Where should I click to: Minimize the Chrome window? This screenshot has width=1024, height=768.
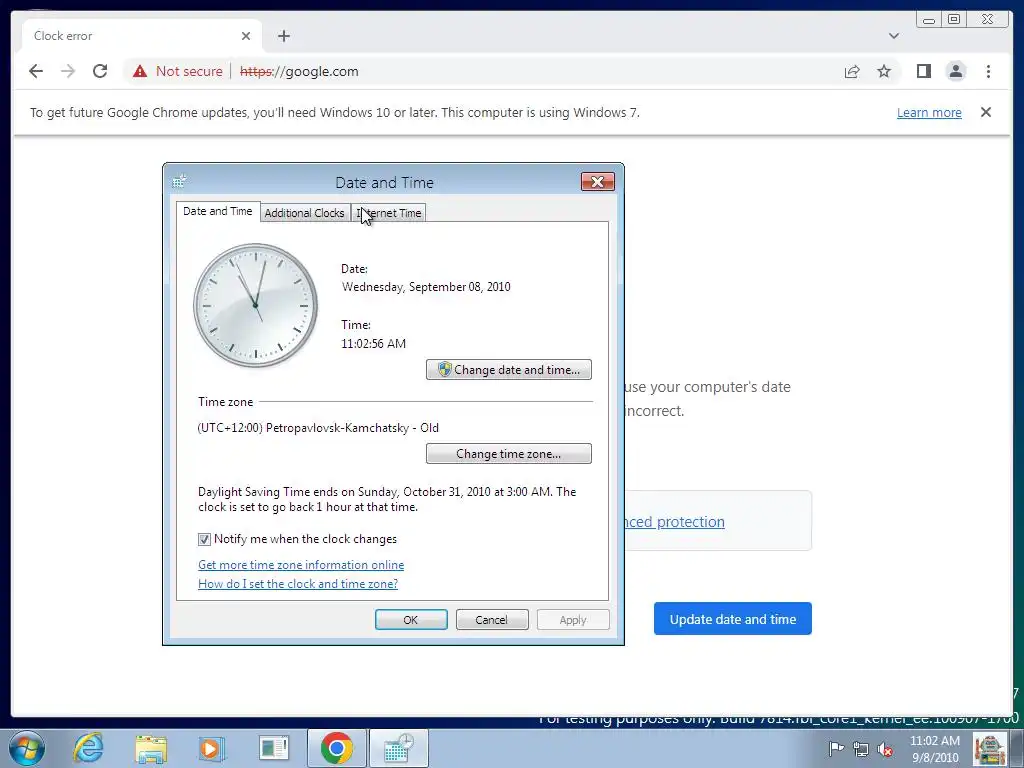[929, 20]
